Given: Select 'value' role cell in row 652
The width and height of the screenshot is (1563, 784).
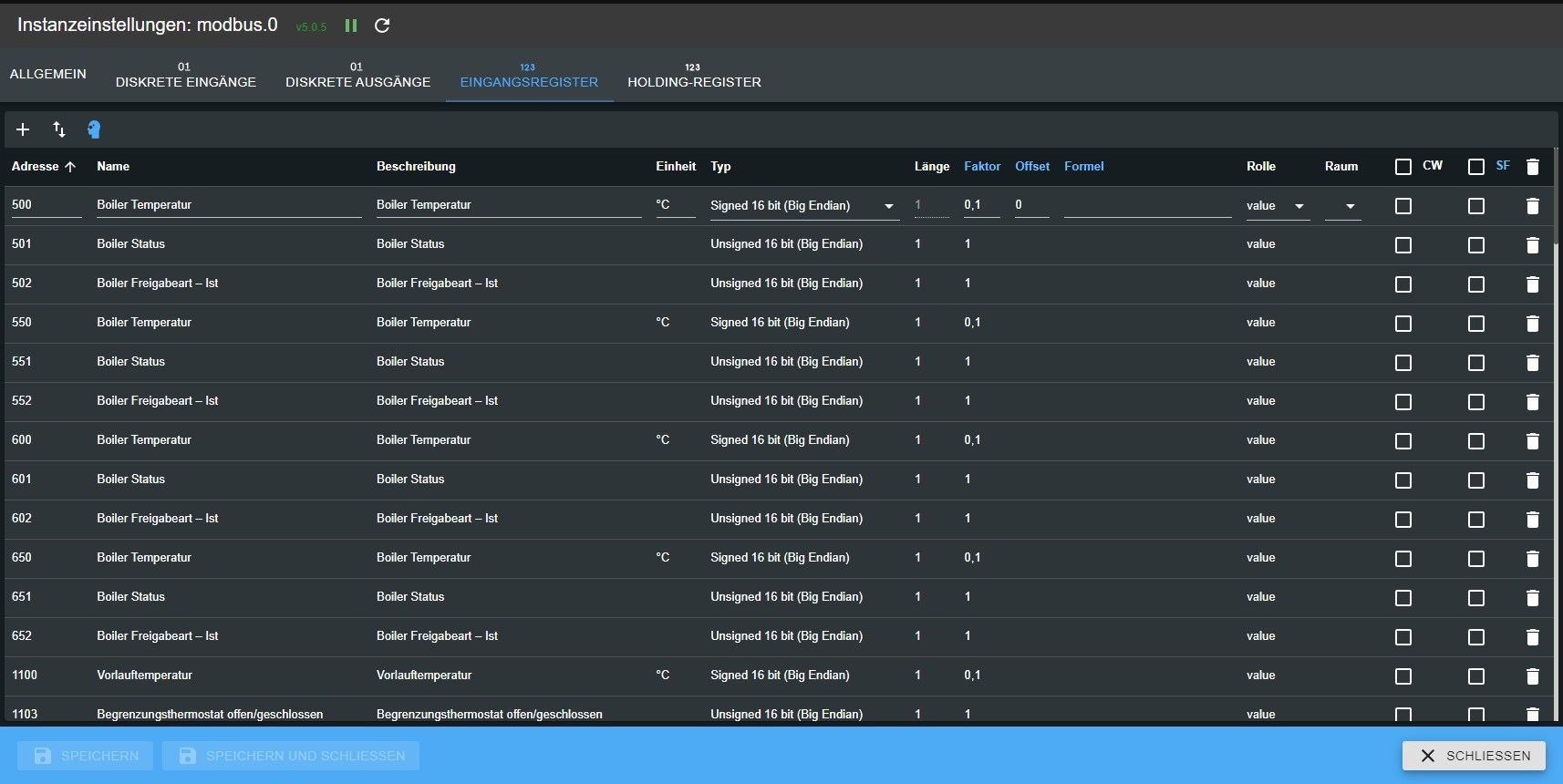Looking at the screenshot, I should (1261, 636).
